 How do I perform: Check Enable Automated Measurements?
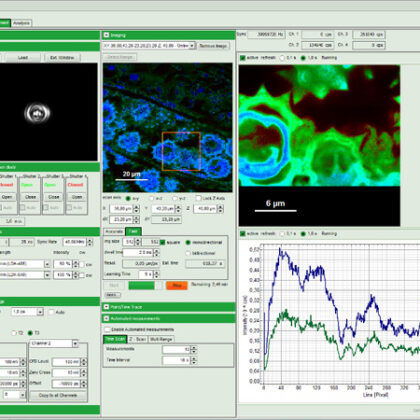[x=107, y=330]
